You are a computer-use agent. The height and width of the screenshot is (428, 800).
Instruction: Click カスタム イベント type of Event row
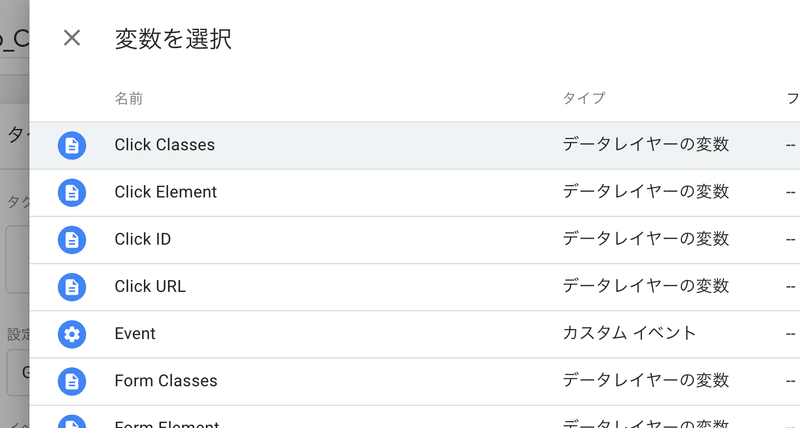629,333
